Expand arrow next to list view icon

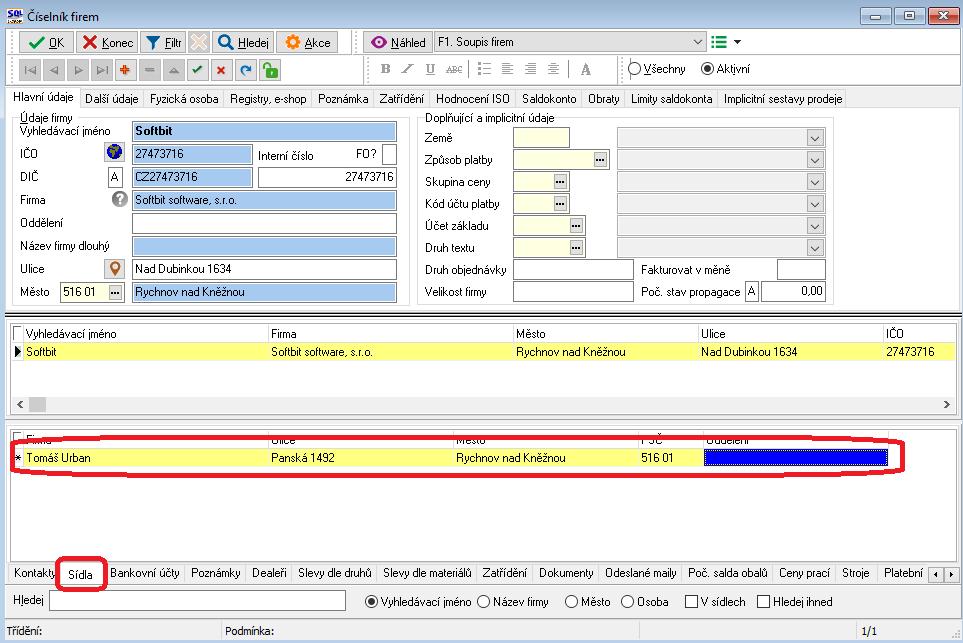(x=738, y=42)
